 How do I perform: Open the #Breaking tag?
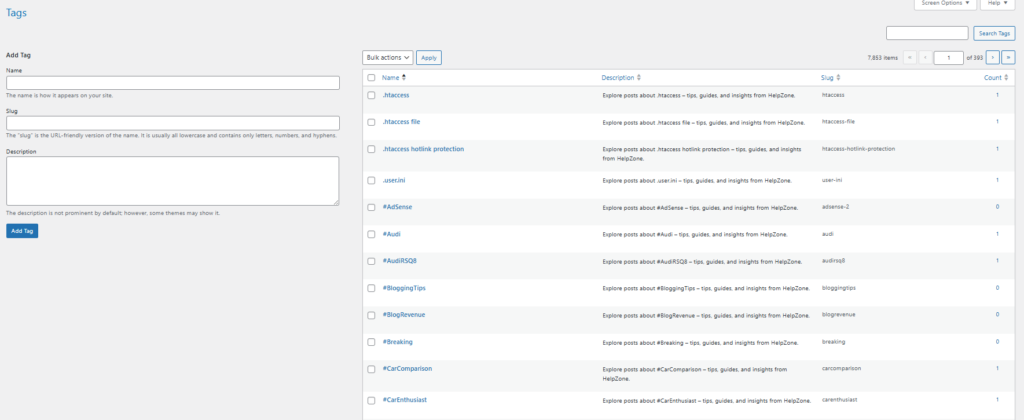398,342
